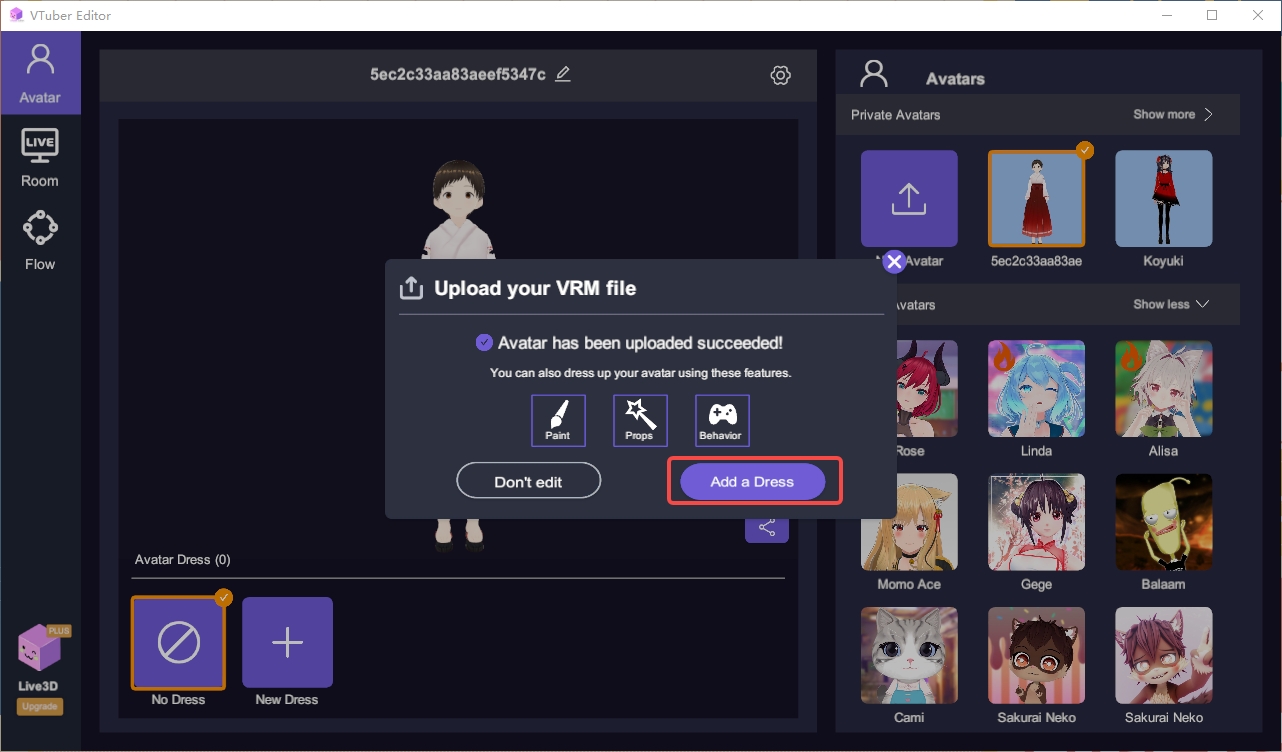This screenshot has height=752, width=1282.
Task: Switch to the Avatars panel header
Action: point(954,78)
